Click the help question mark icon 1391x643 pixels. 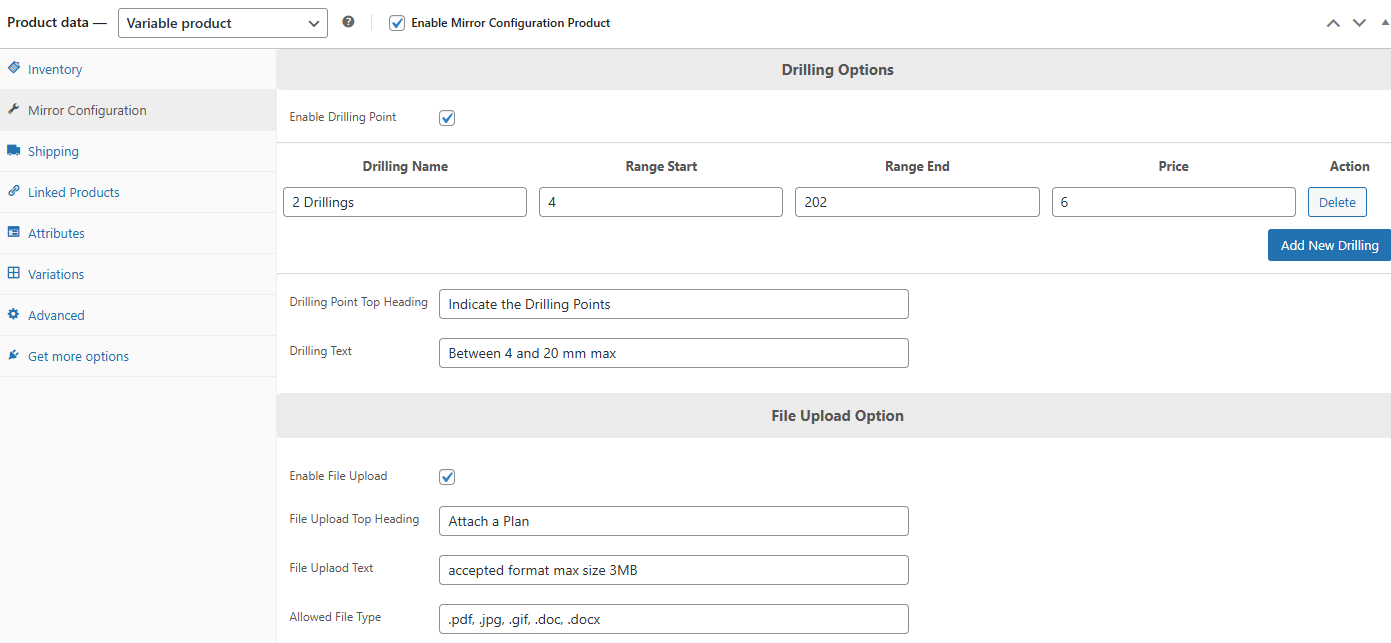coord(348,22)
